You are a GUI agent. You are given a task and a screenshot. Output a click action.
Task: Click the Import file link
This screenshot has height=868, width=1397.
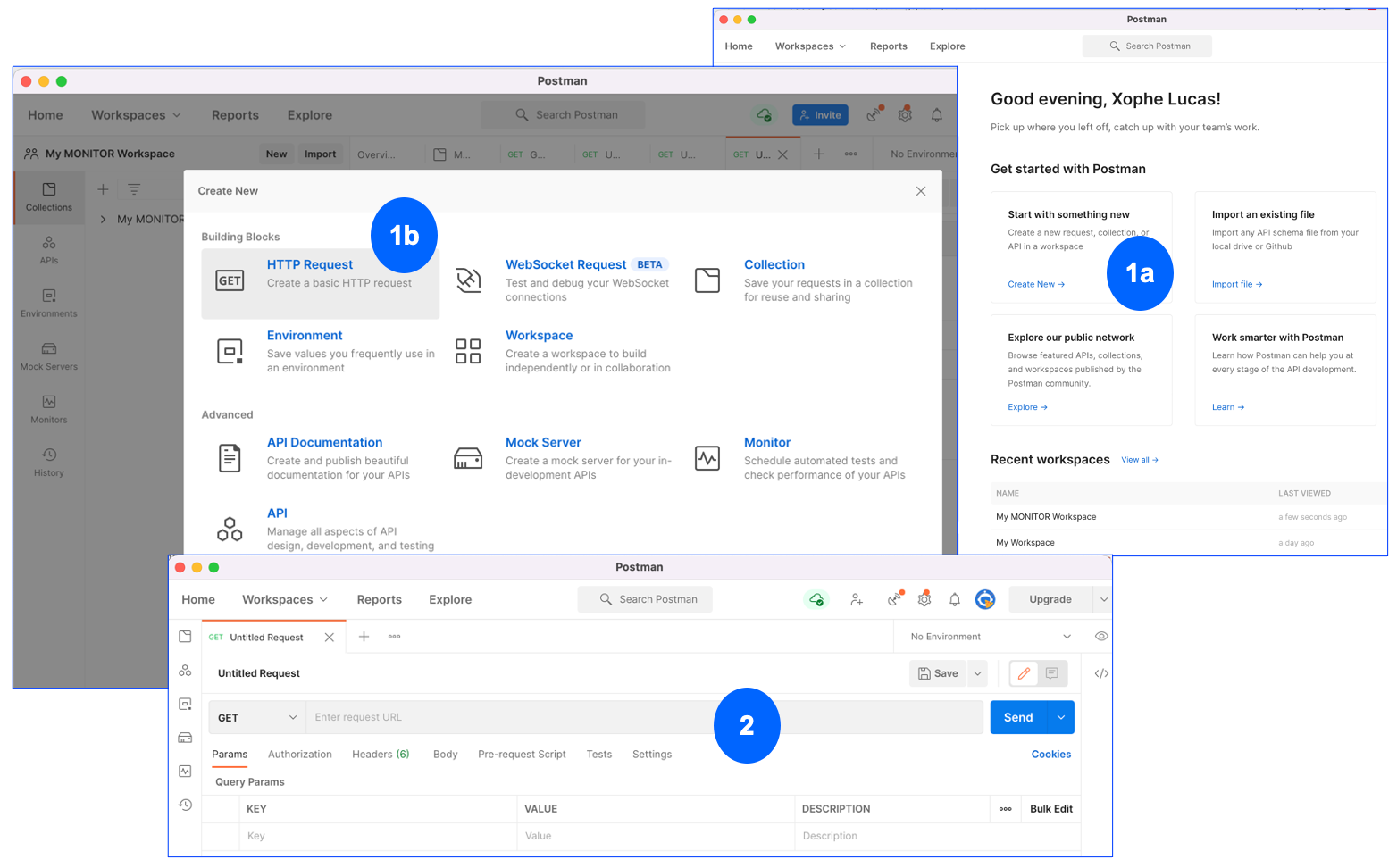tap(1237, 284)
